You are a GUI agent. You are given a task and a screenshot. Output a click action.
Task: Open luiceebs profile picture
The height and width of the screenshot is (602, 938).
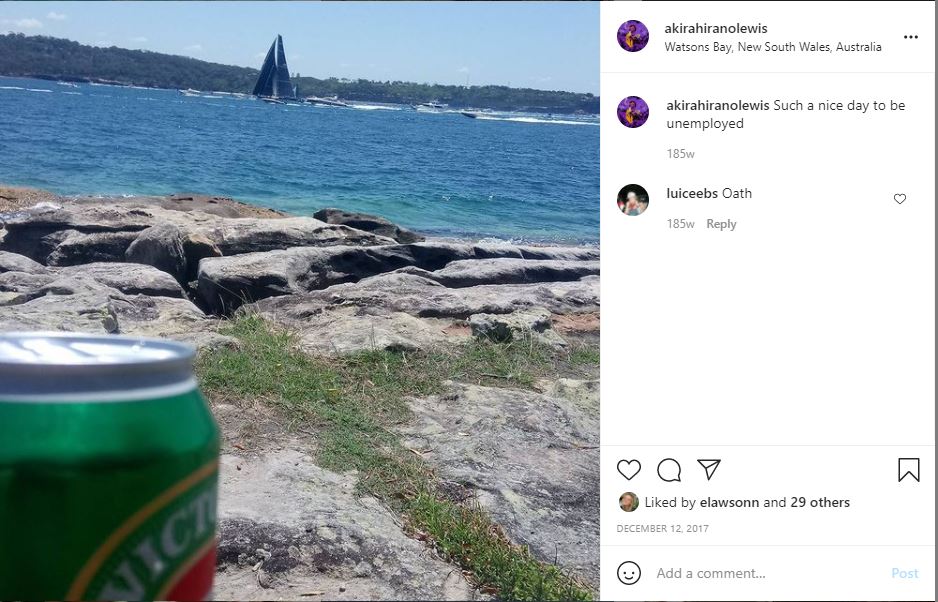tap(633, 200)
